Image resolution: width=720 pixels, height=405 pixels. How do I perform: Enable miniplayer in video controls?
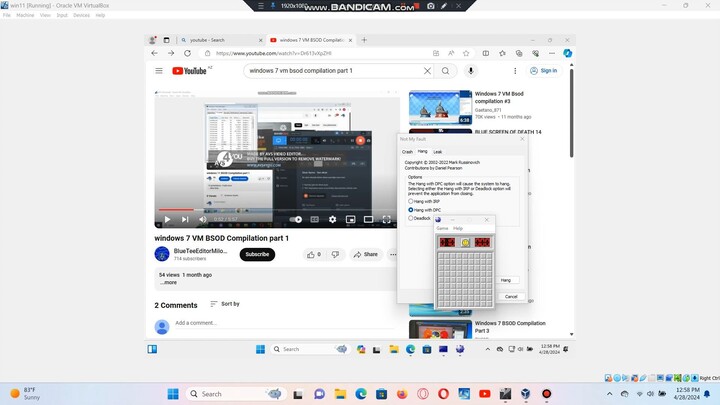350,219
